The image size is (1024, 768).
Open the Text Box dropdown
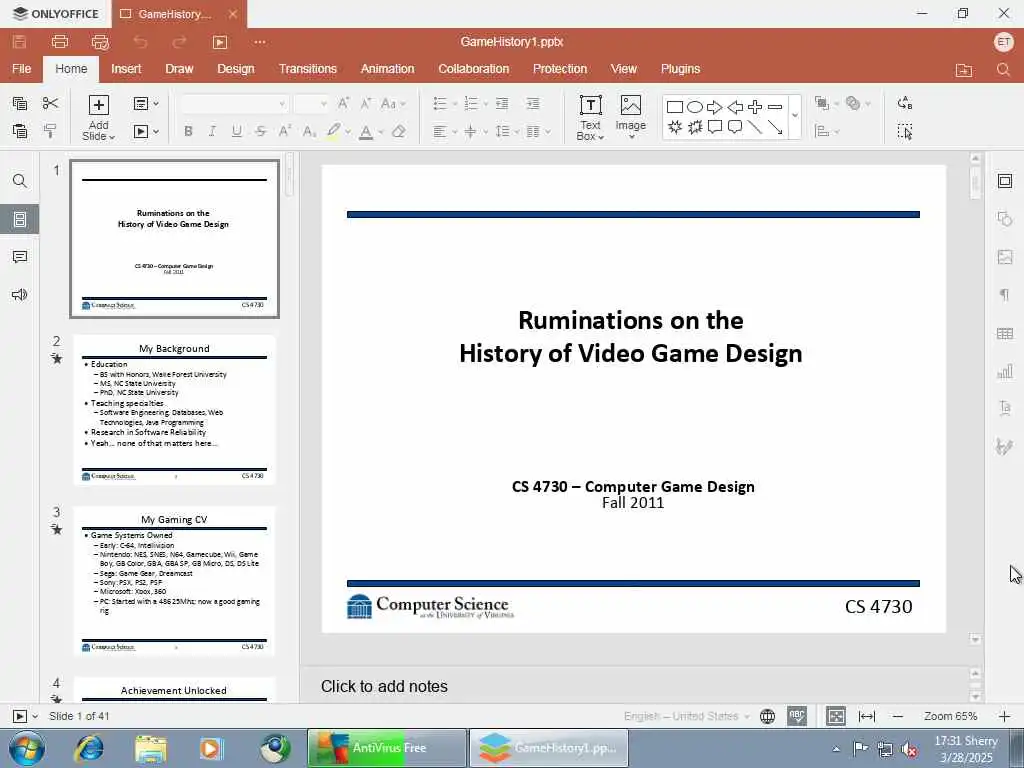tap(590, 136)
